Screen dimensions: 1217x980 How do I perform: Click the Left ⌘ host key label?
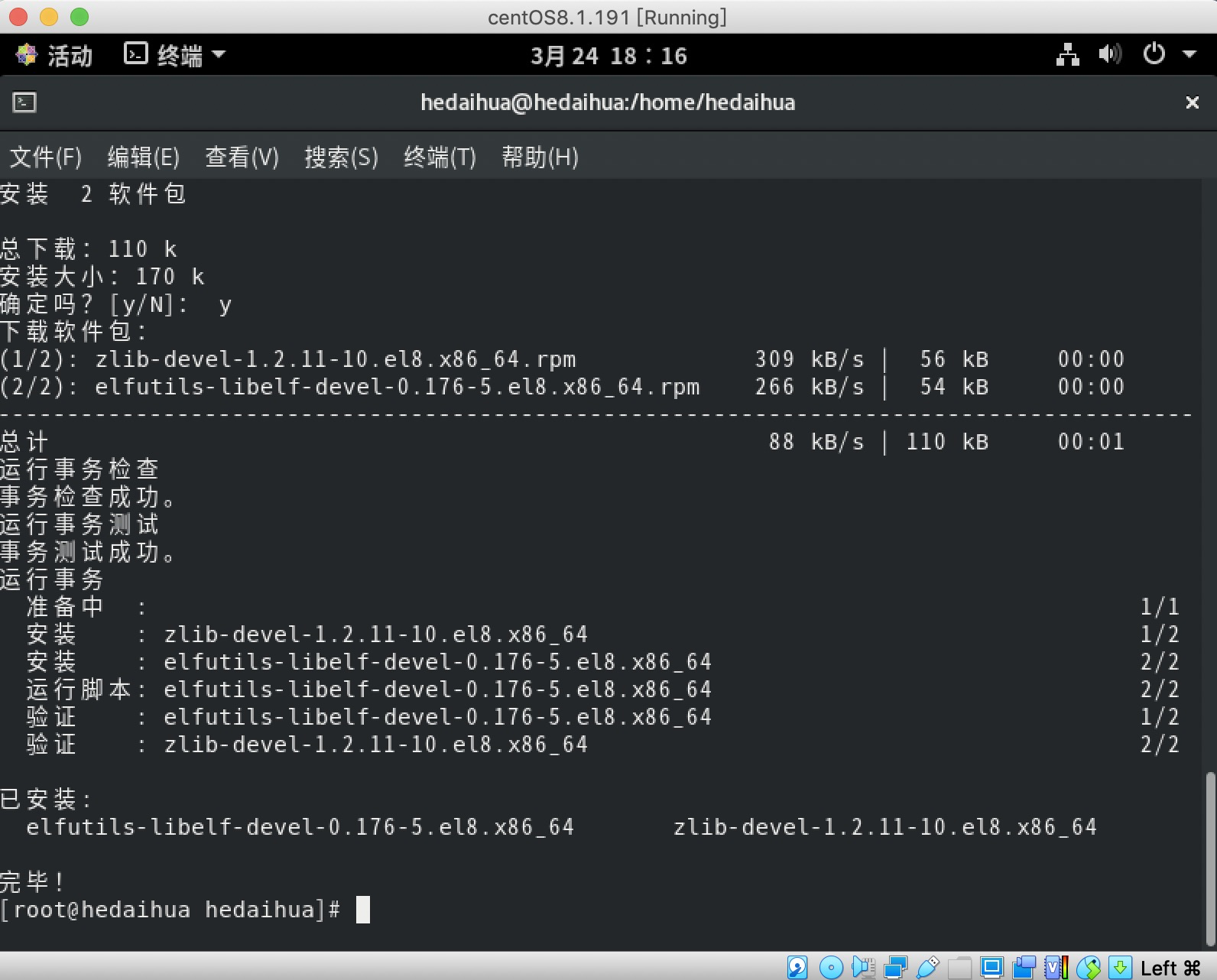[x=1170, y=968]
